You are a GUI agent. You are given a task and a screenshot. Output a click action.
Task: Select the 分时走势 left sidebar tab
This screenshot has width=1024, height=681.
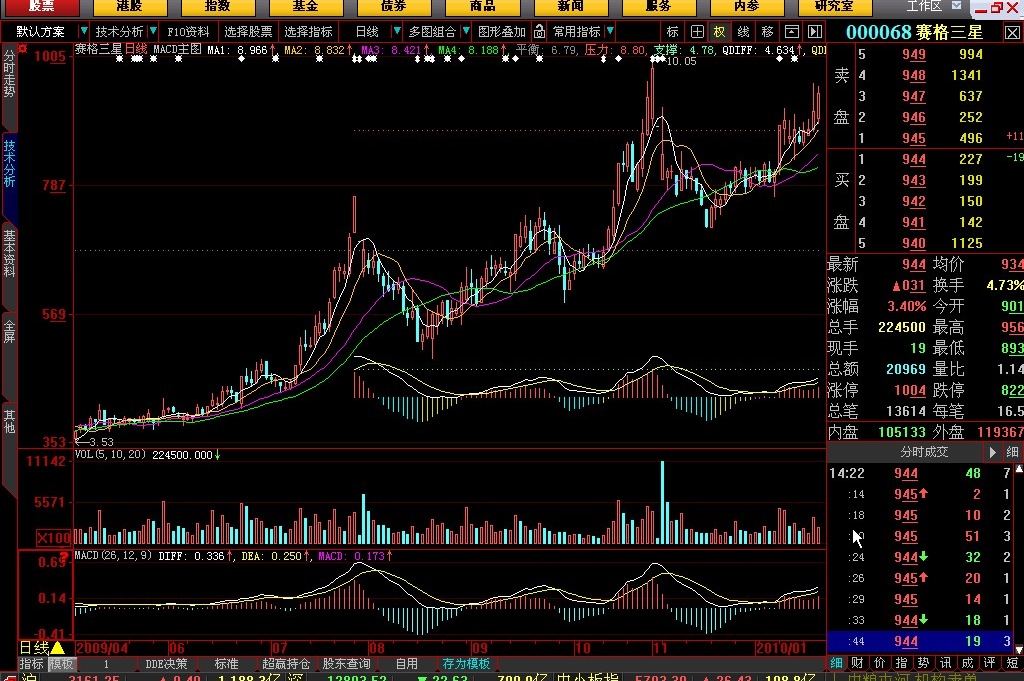(9, 74)
